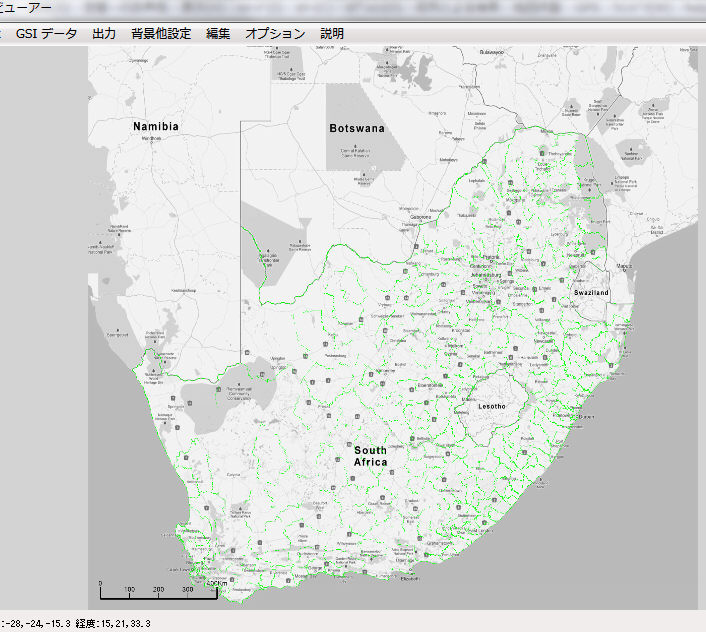Open the オプション menu

pyautogui.click(x=275, y=33)
